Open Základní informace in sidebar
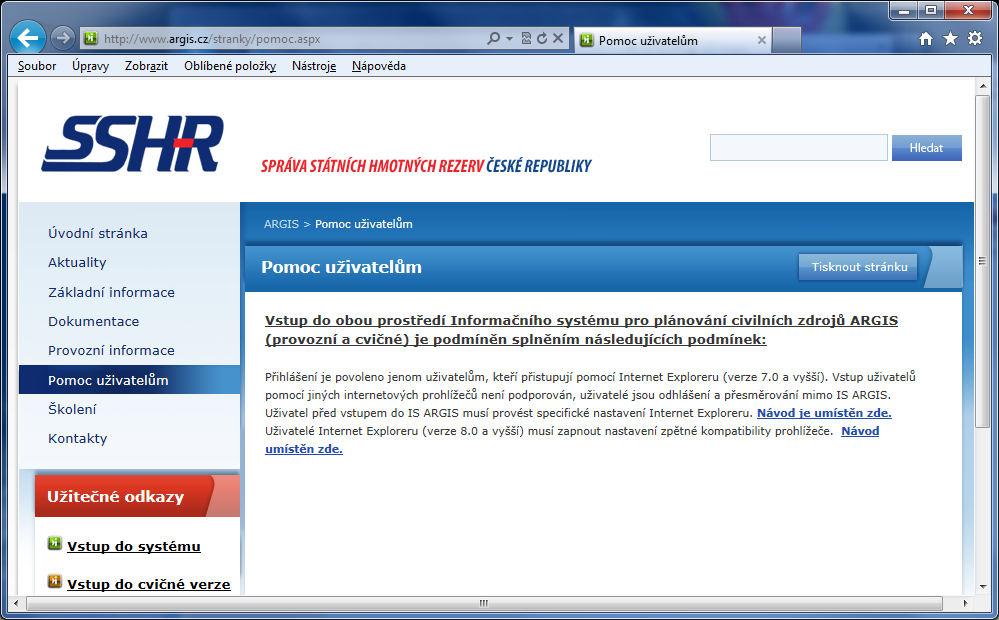Image resolution: width=999 pixels, height=620 pixels. [x=111, y=292]
